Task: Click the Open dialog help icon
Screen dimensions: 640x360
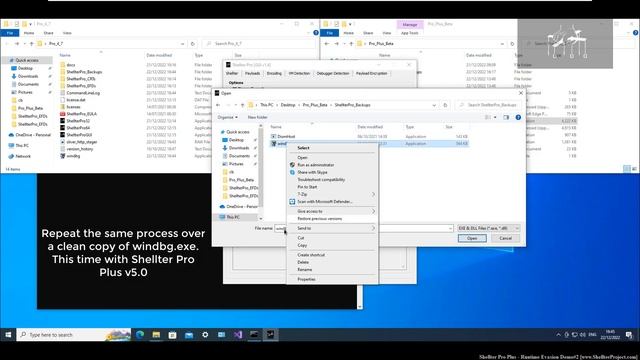Action: coord(518,117)
